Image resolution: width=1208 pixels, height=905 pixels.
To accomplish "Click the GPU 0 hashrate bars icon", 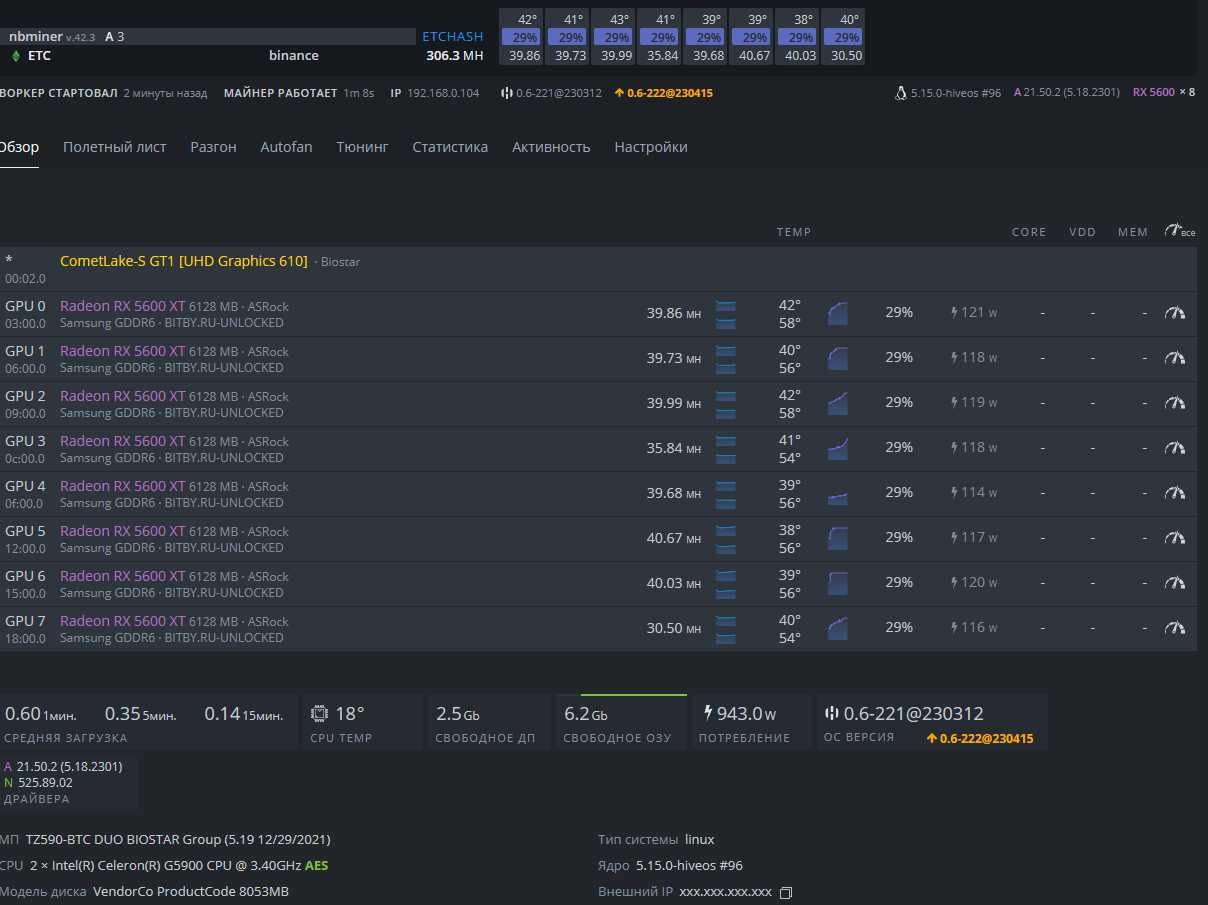I will (x=726, y=313).
